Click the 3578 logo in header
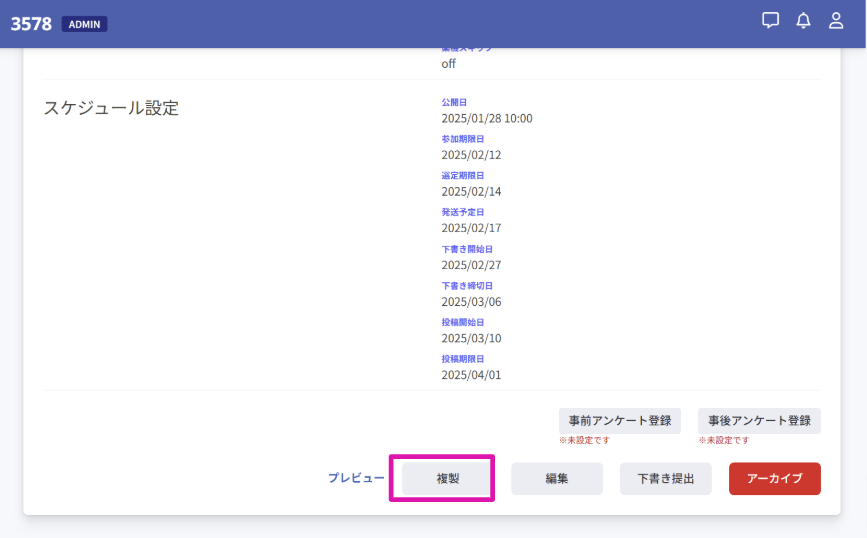This screenshot has width=867, height=538. [x=31, y=23]
